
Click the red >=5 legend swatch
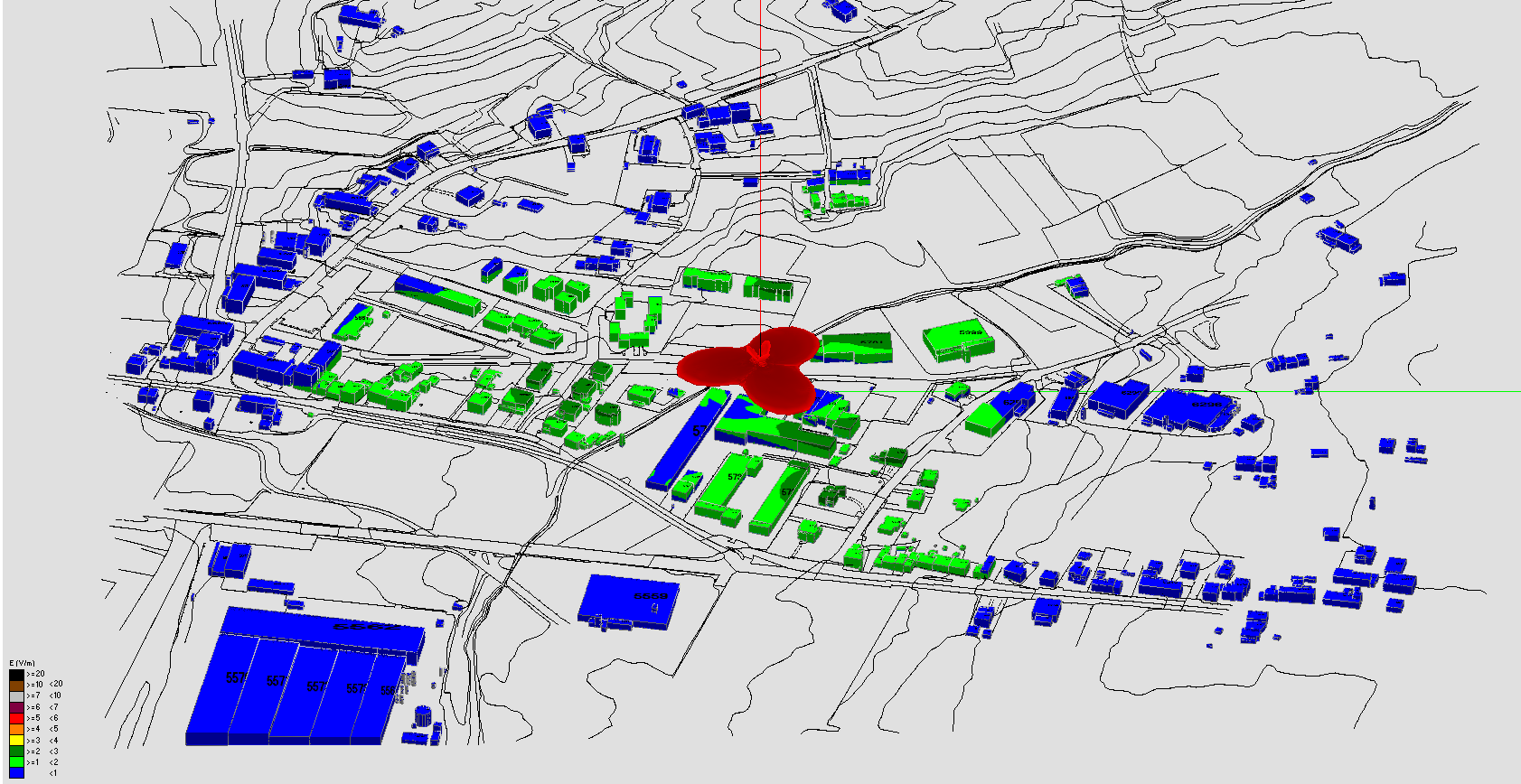[16, 718]
